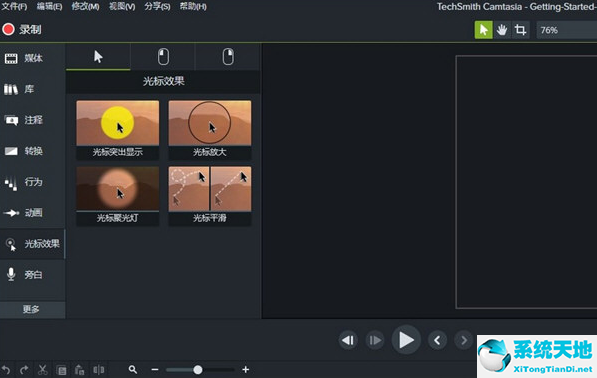Image resolution: width=597 pixels, height=378 pixels.
Task: Click the red Record button
Action: click(x=21, y=29)
